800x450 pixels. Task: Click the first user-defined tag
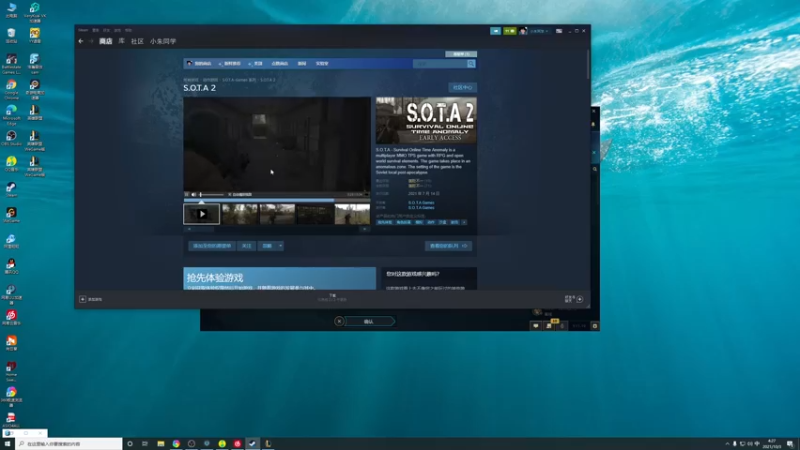pos(385,222)
